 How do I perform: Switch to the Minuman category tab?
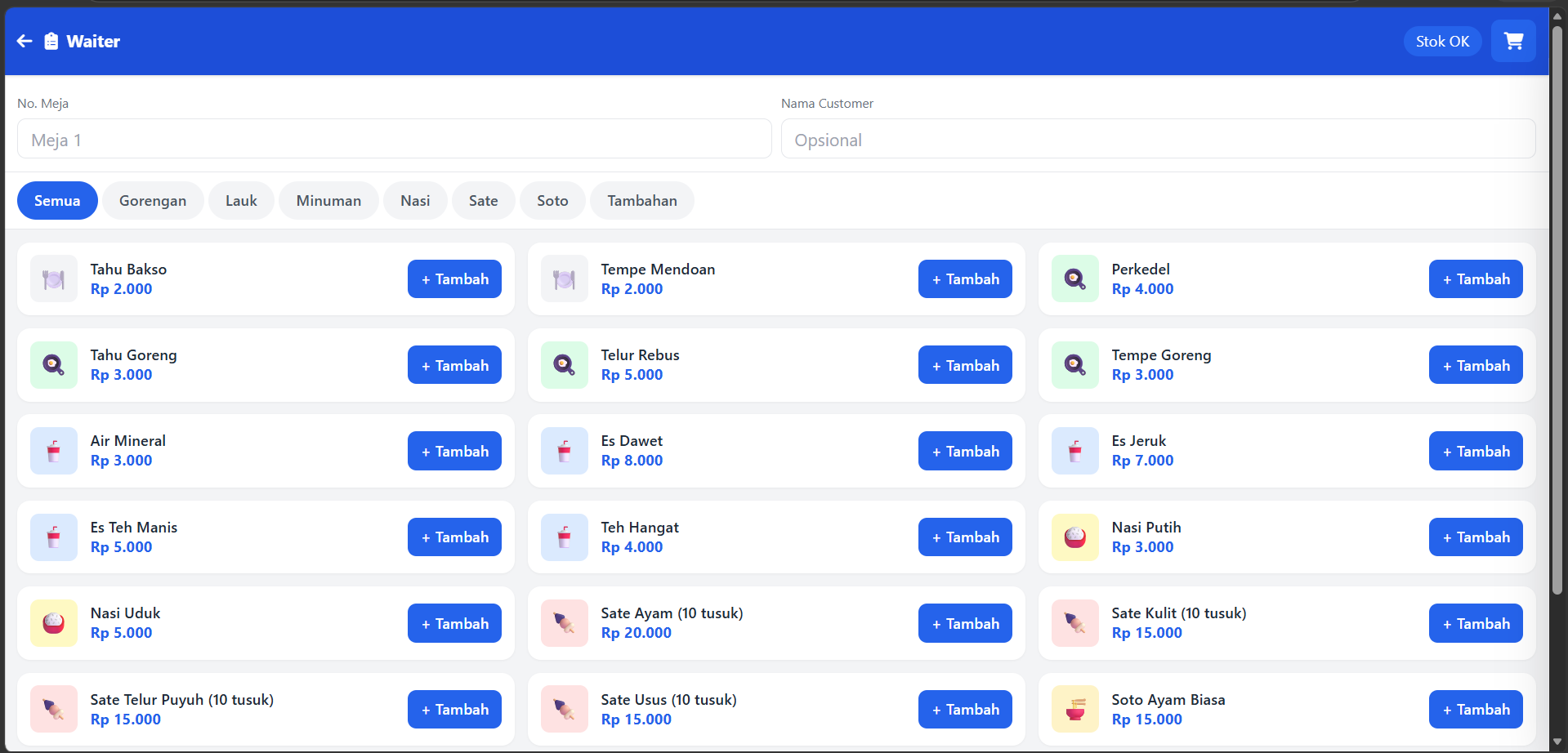[x=328, y=200]
